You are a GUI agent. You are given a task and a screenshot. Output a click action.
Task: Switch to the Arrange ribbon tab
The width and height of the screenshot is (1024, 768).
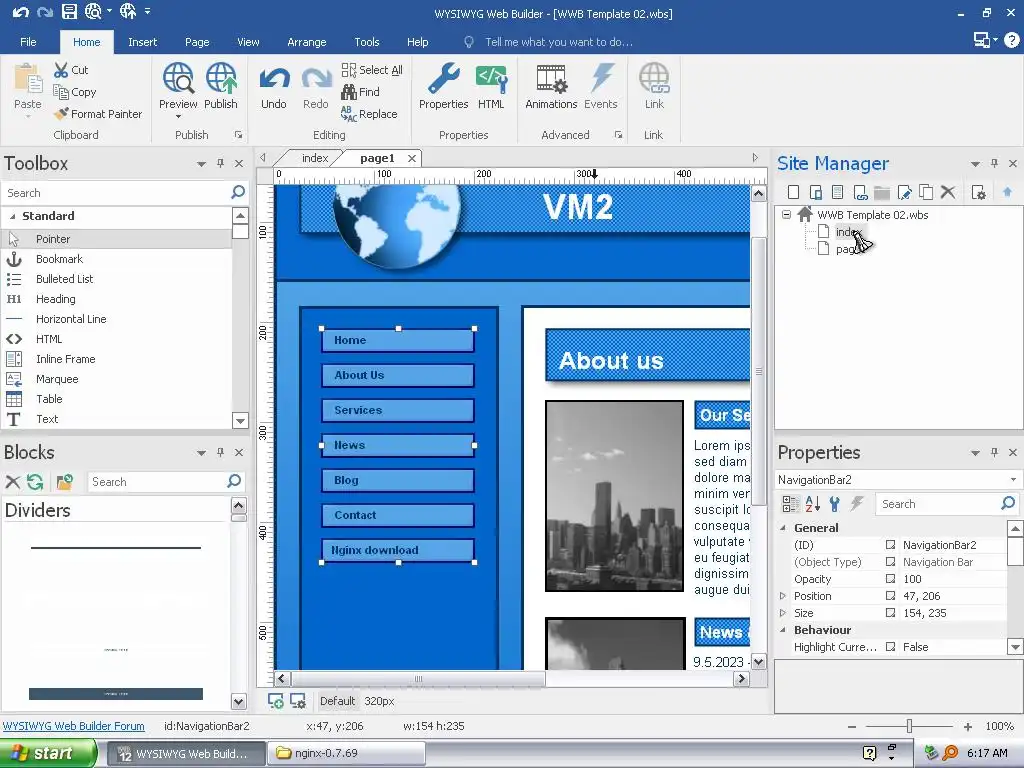coord(306,42)
